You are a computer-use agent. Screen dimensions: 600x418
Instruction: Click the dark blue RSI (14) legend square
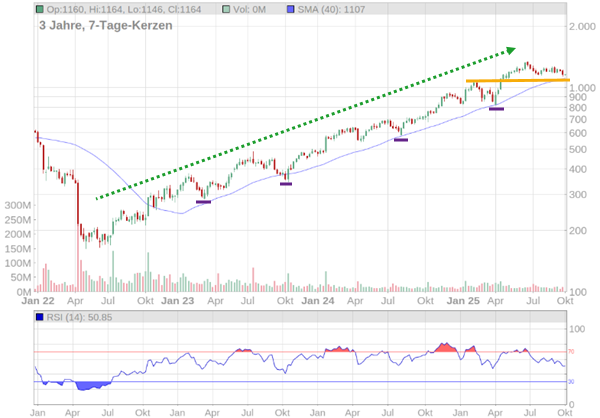tap(40, 318)
